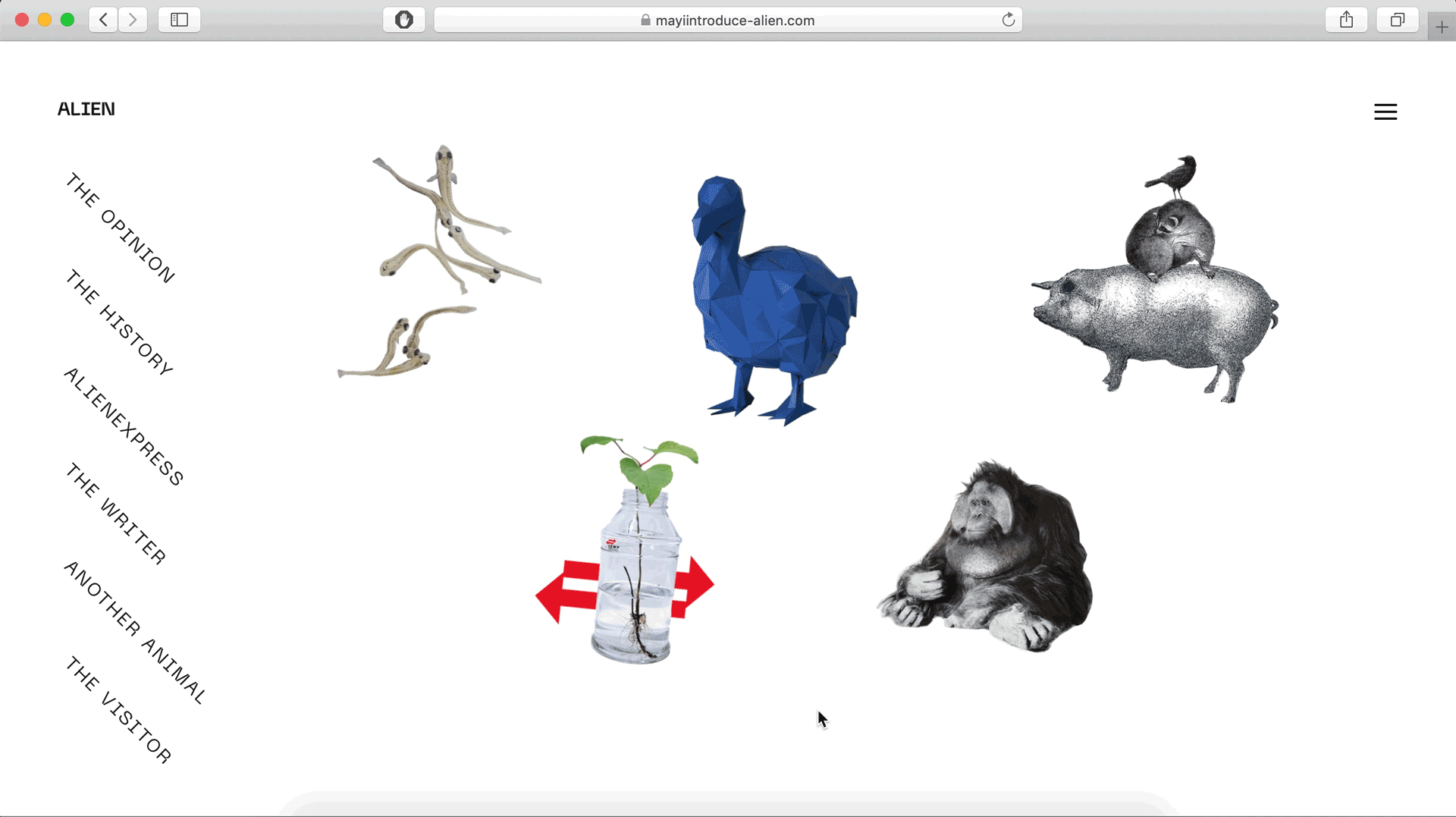Go back with Safari's back arrow
The image size is (1456, 817).
(104, 20)
